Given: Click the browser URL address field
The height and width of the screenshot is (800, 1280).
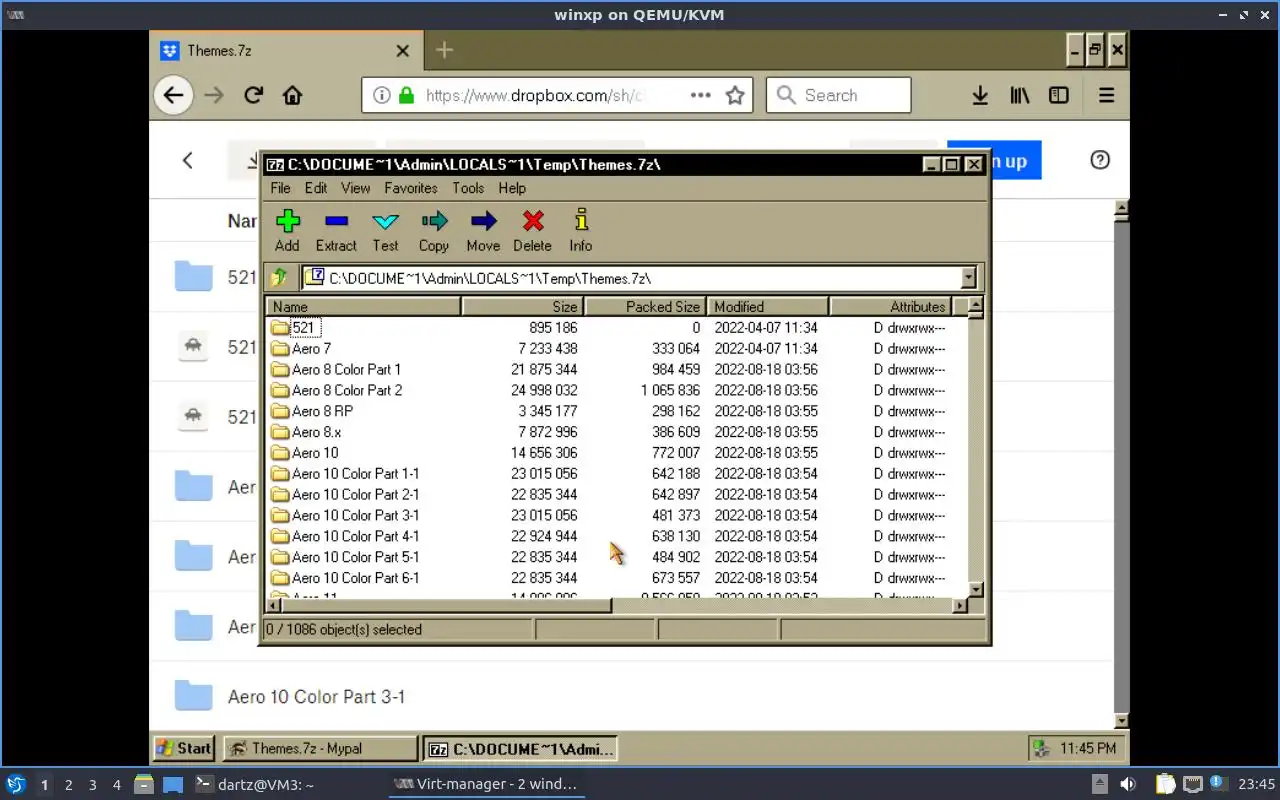Looking at the screenshot, I should pos(557,95).
